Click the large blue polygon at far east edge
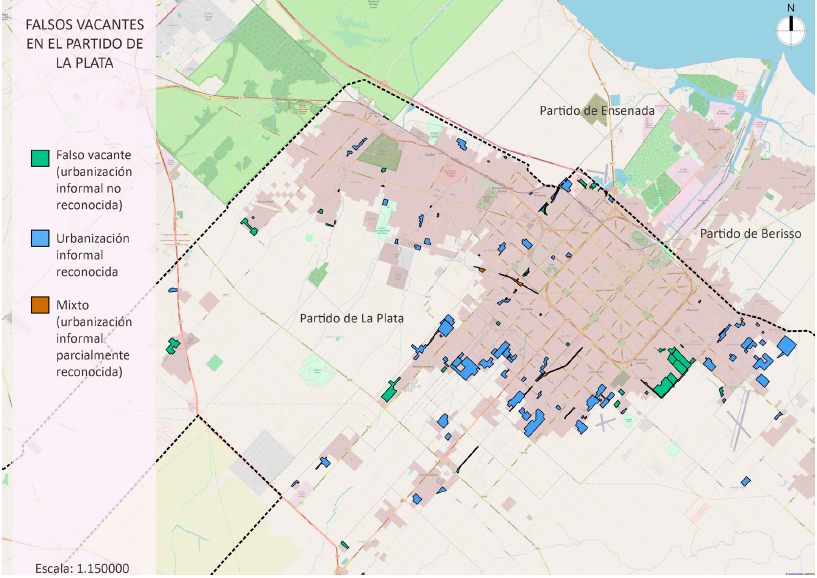The image size is (817, 578). [x=786, y=346]
